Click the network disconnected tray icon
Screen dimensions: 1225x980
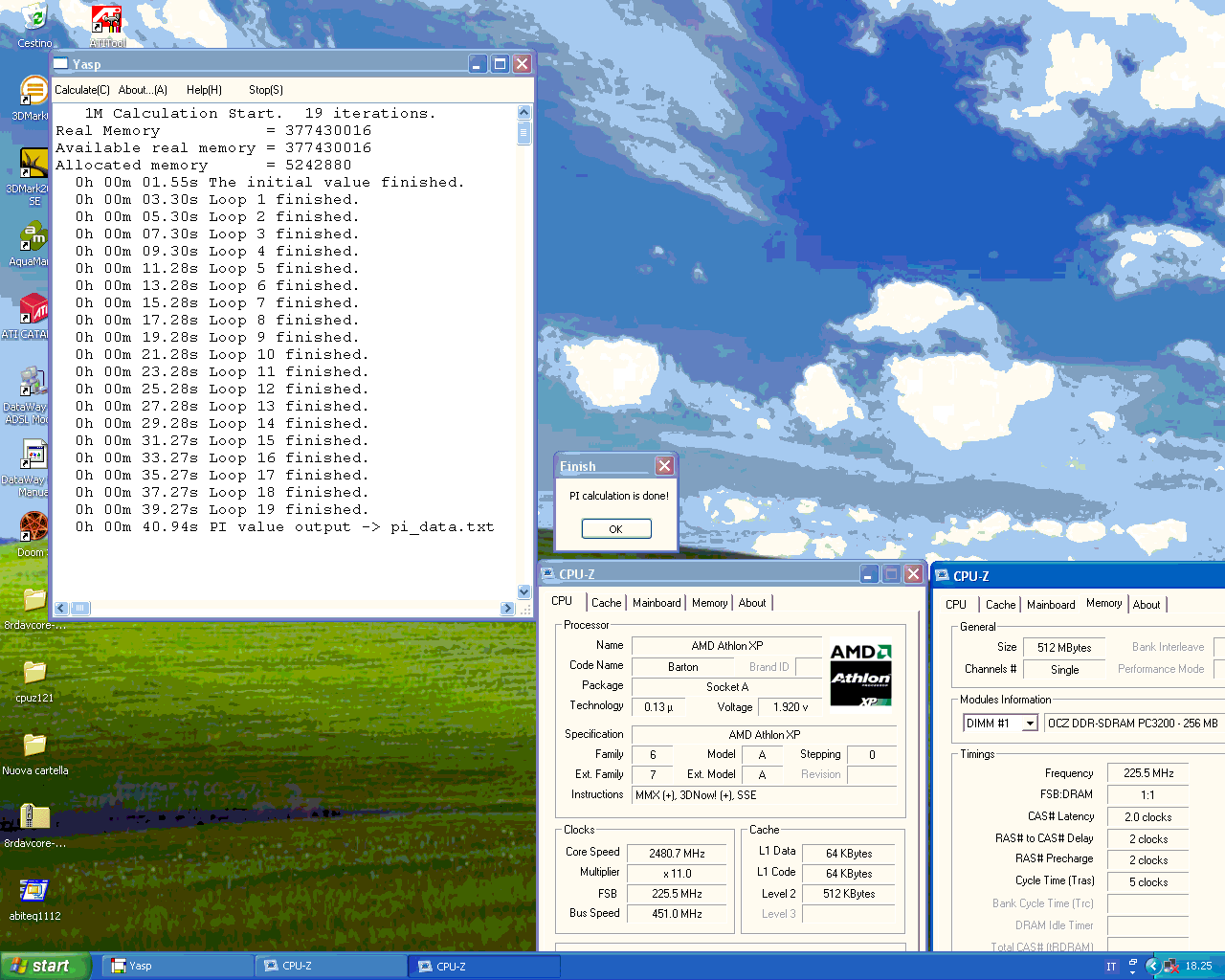1169,966
